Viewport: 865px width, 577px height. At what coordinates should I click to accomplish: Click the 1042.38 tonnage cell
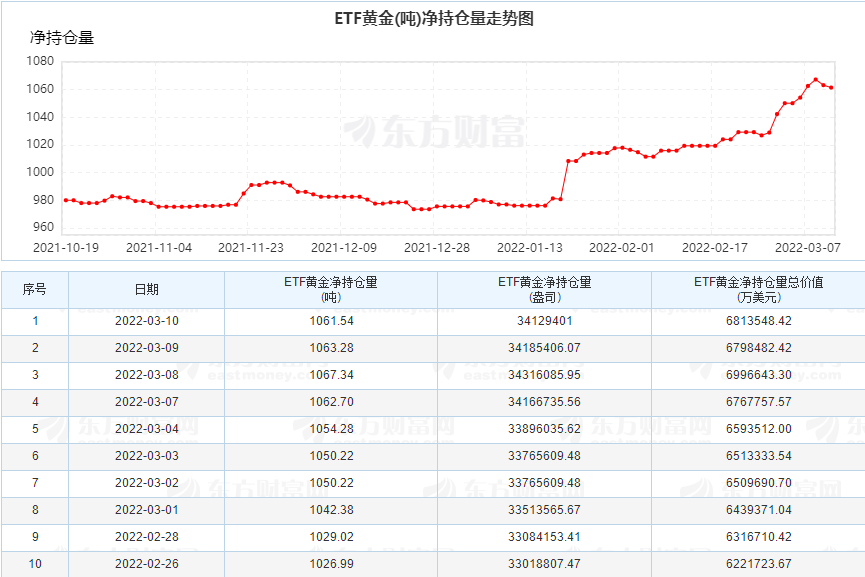[x=331, y=510]
